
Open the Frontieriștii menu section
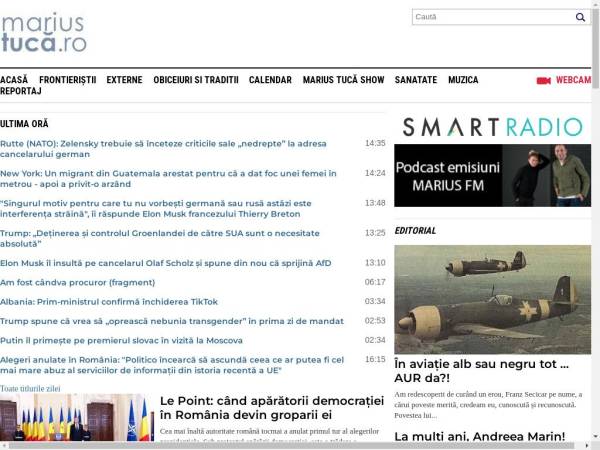click(67, 80)
